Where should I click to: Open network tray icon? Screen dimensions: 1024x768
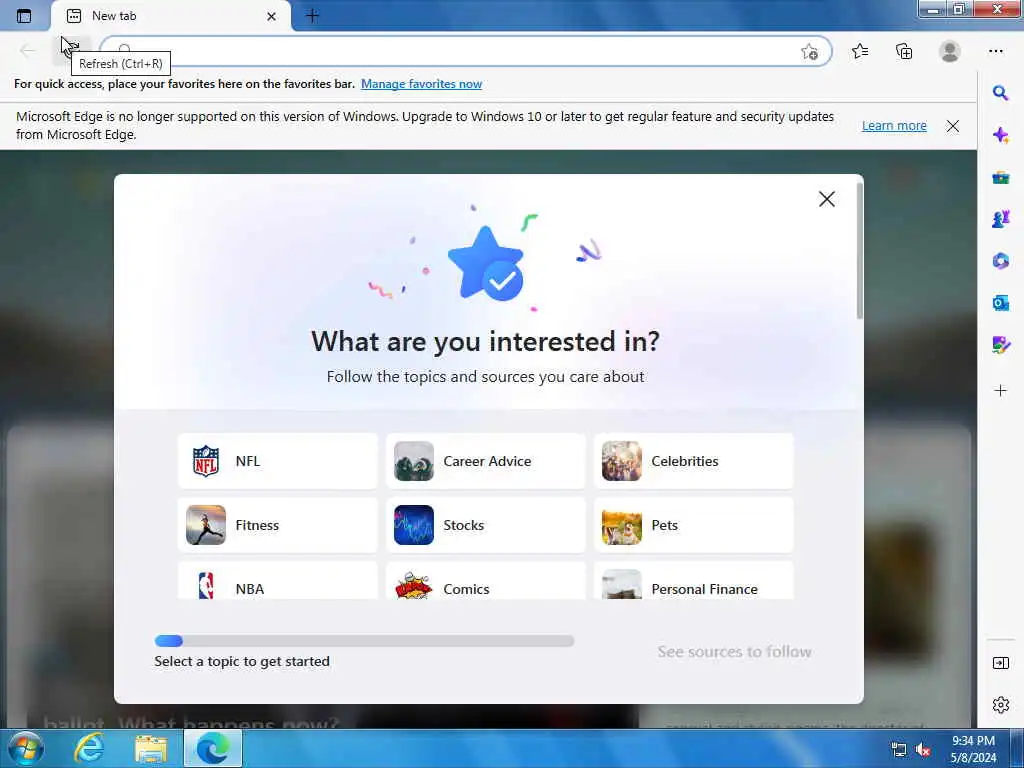click(x=899, y=750)
